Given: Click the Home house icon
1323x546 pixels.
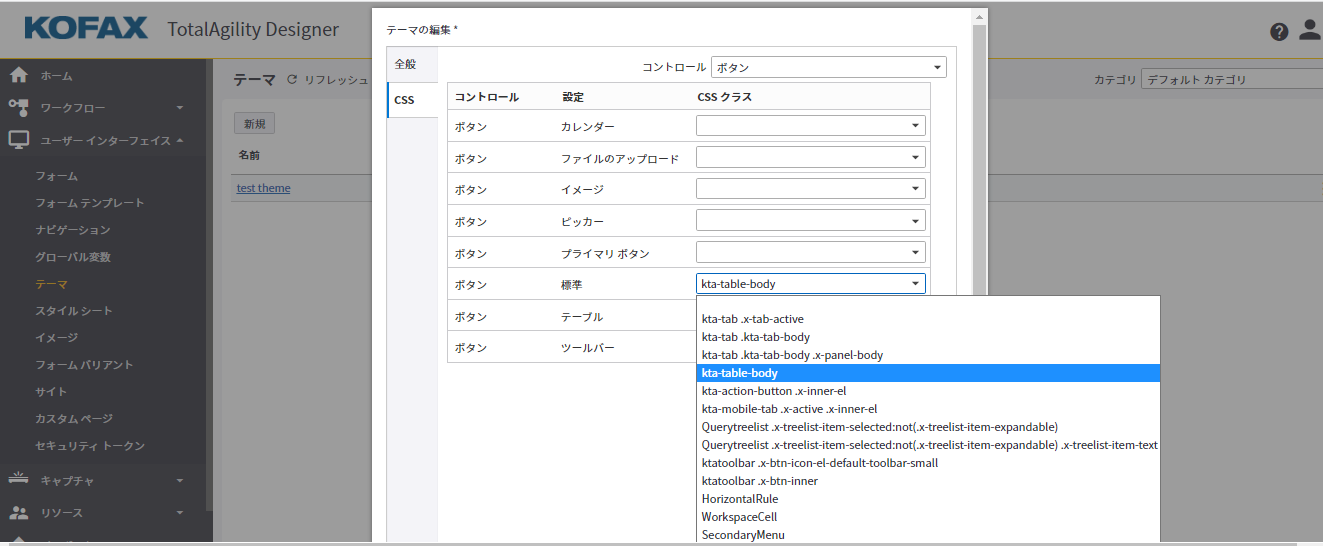Looking at the screenshot, I should coord(18,76).
